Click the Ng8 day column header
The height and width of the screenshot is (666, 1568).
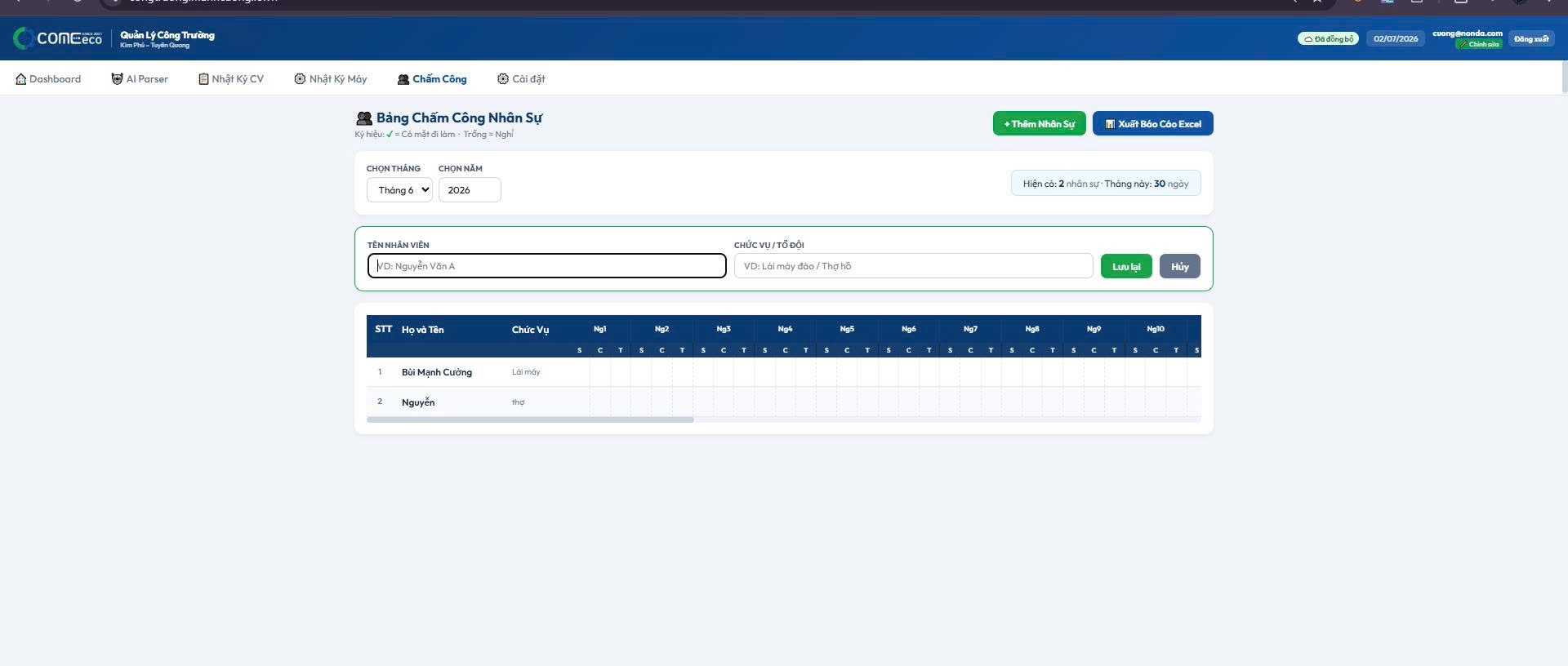coord(1032,329)
